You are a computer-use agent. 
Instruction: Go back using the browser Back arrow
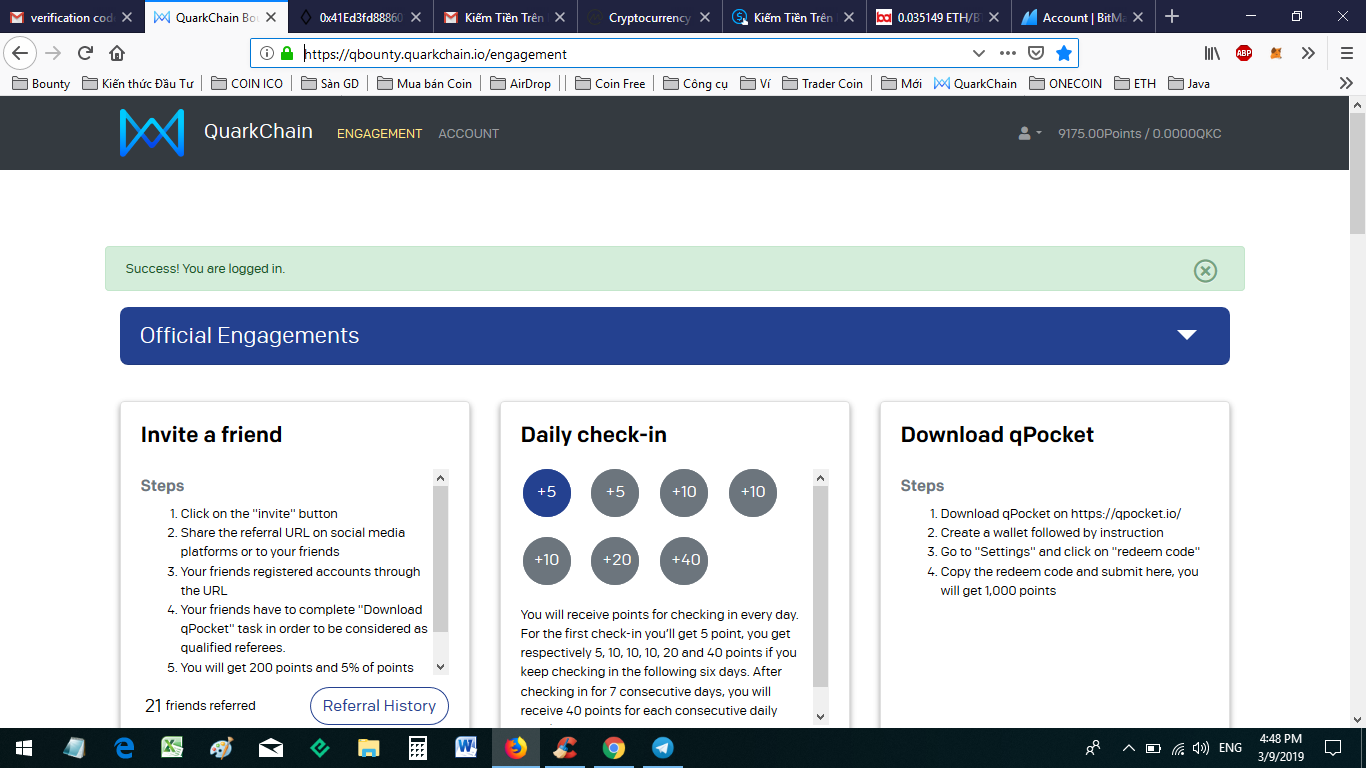pyautogui.click(x=20, y=53)
